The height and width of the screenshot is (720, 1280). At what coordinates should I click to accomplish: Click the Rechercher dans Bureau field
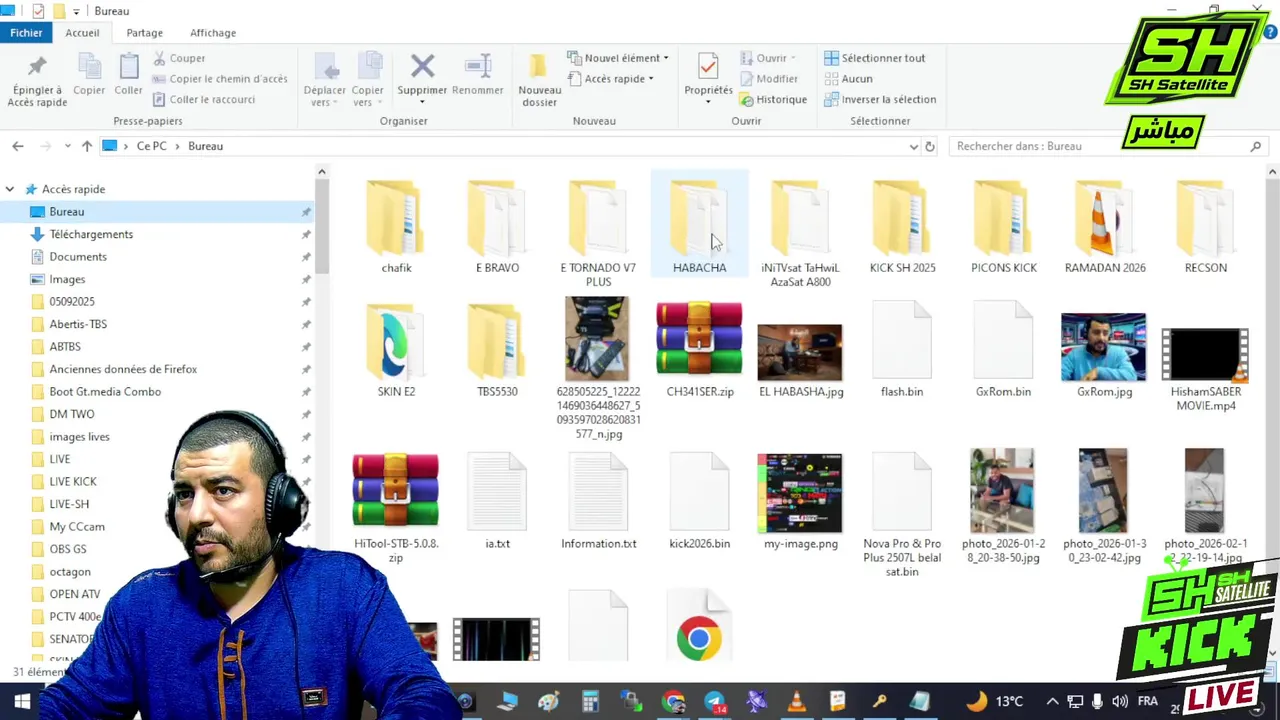(1108, 146)
